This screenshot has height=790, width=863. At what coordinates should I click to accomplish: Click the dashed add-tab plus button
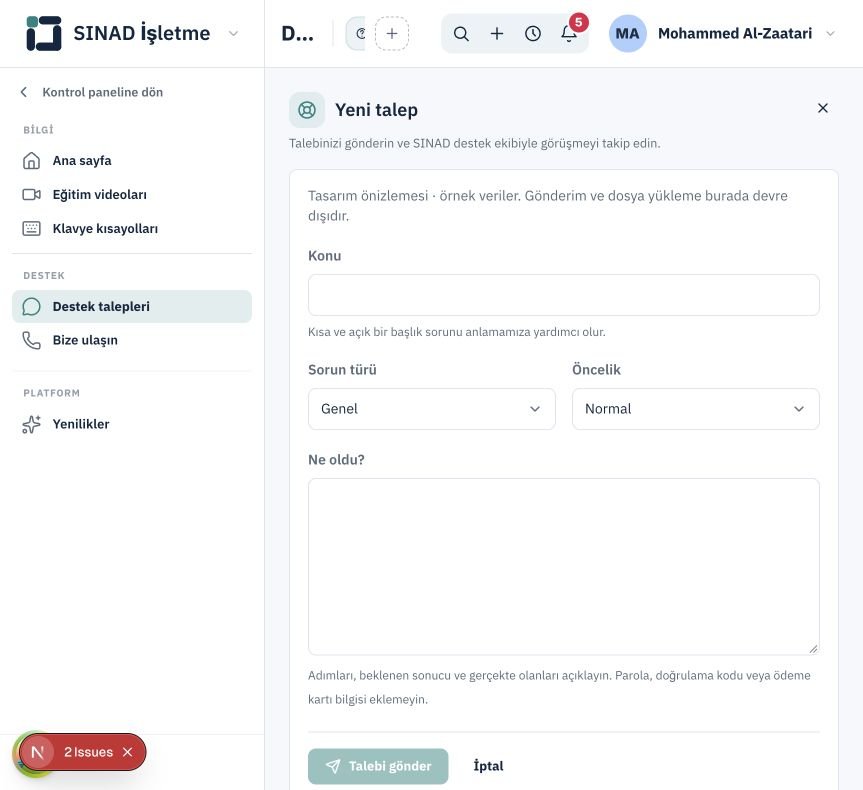point(392,34)
